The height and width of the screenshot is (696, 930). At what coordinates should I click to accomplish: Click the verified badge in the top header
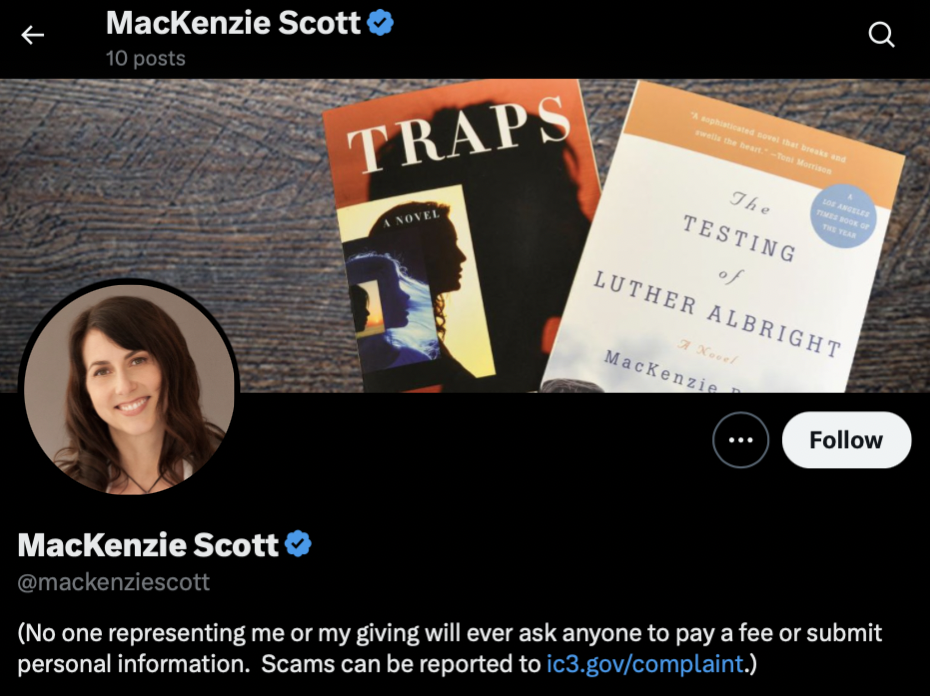(380, 23)
